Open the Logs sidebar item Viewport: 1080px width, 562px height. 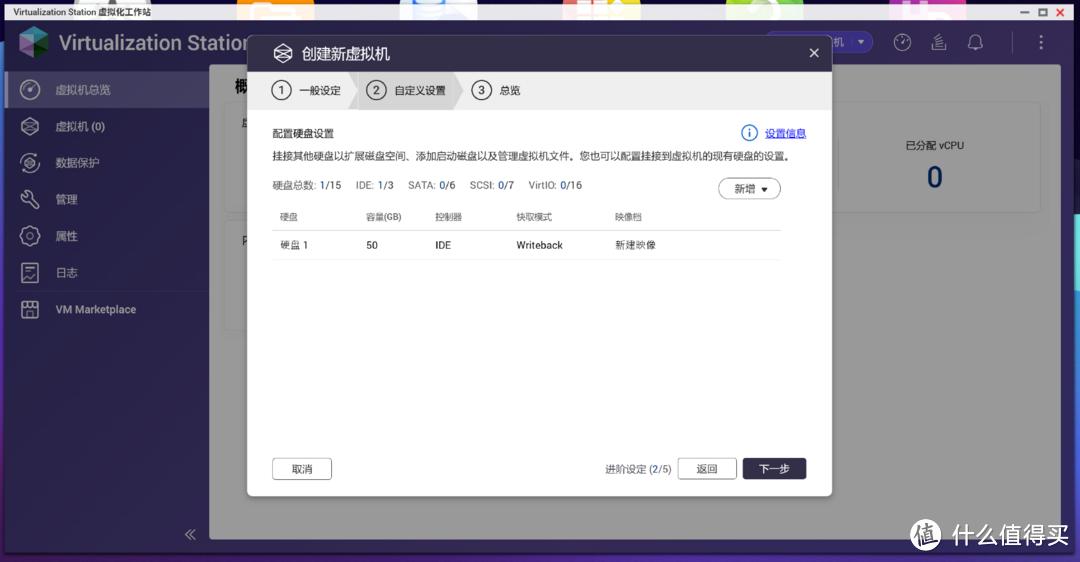107,273
